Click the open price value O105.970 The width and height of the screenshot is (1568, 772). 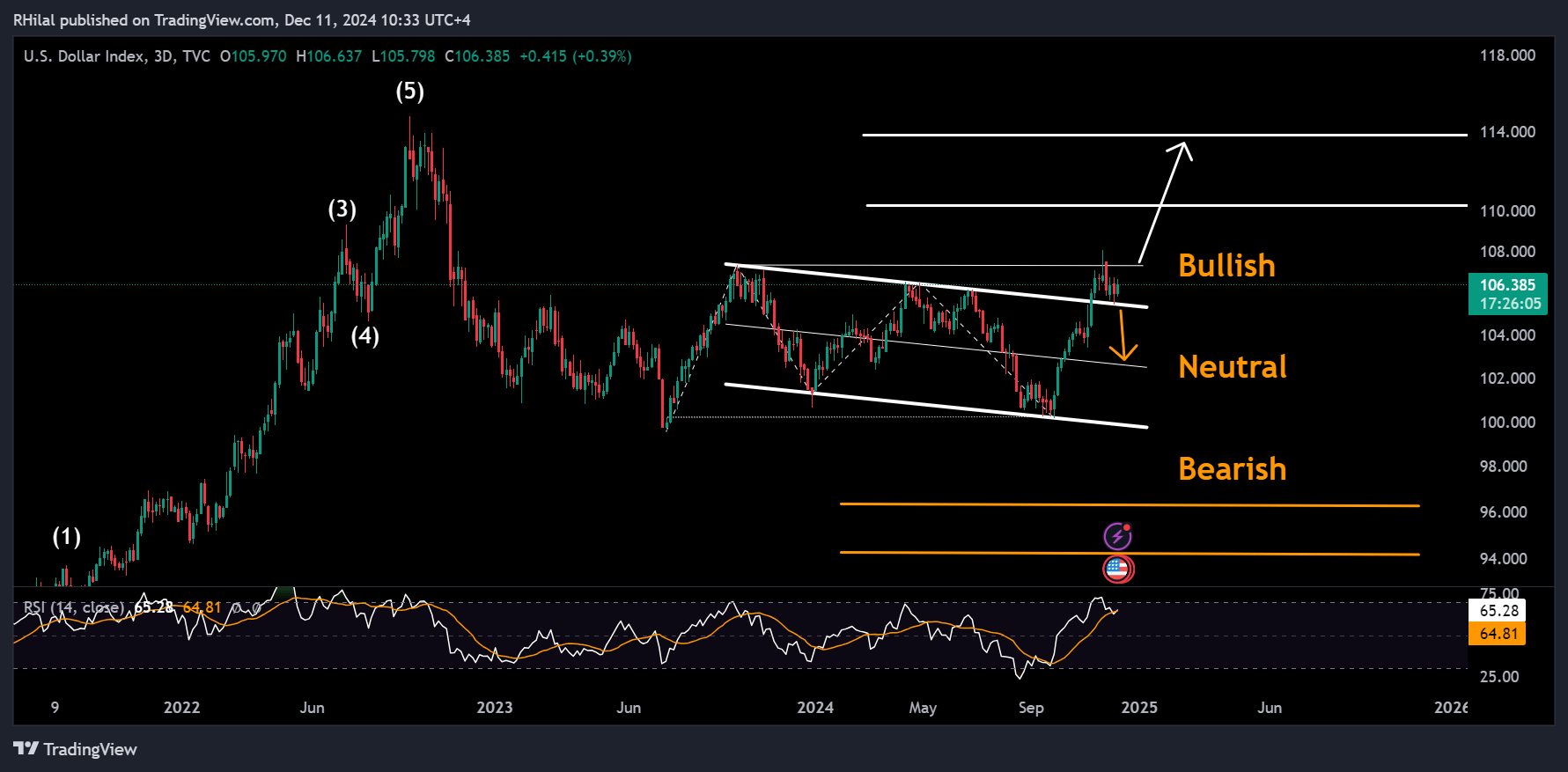254,56
